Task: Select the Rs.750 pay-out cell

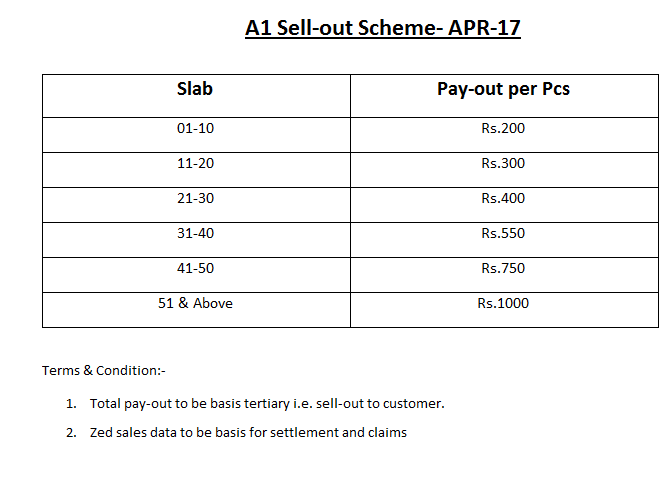Action: coord(503,268)
